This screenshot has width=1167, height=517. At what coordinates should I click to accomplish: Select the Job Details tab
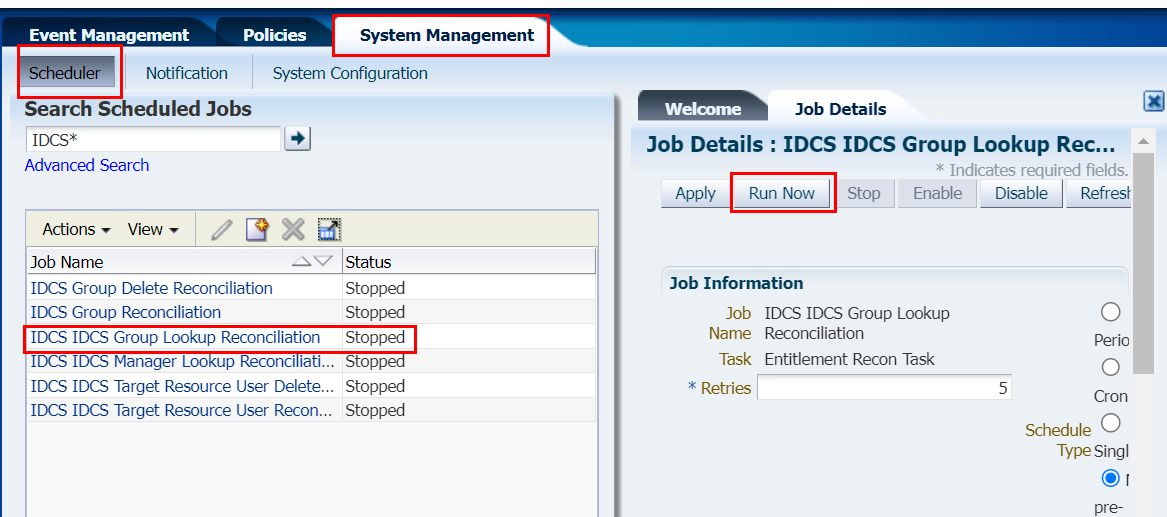(840, 109)
